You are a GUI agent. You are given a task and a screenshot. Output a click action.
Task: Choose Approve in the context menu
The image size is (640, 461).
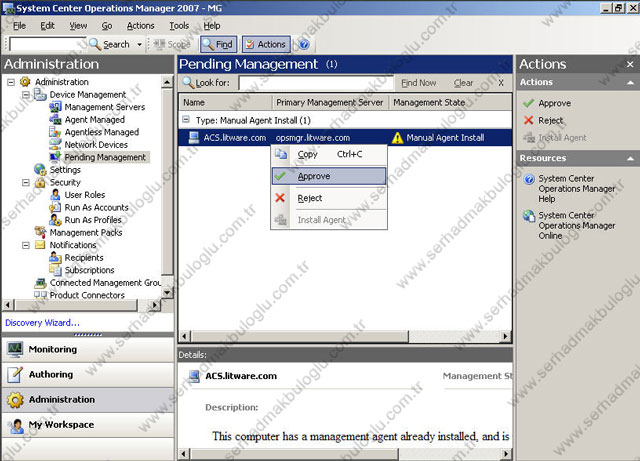click(329, 176)
